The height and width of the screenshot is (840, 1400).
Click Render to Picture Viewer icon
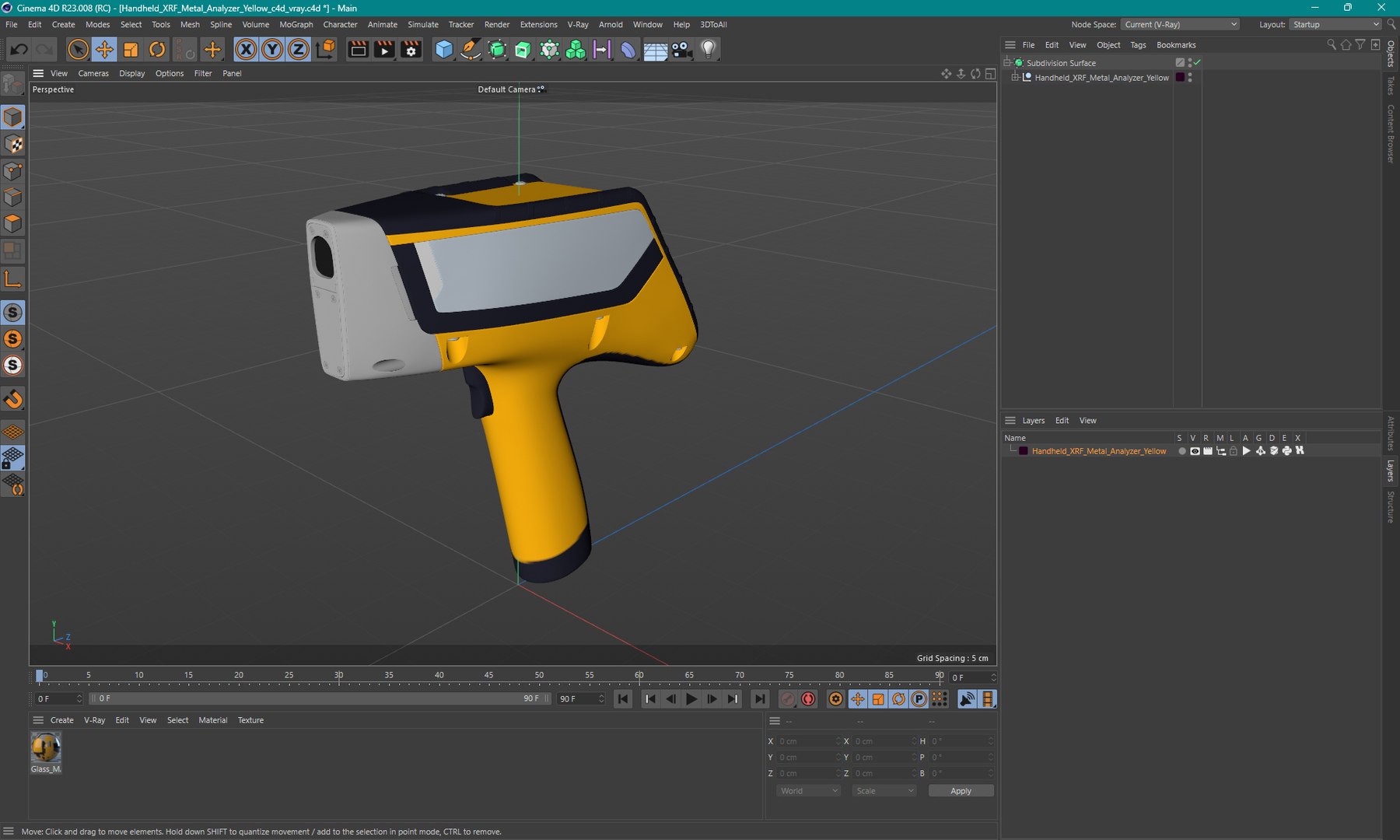385,50
